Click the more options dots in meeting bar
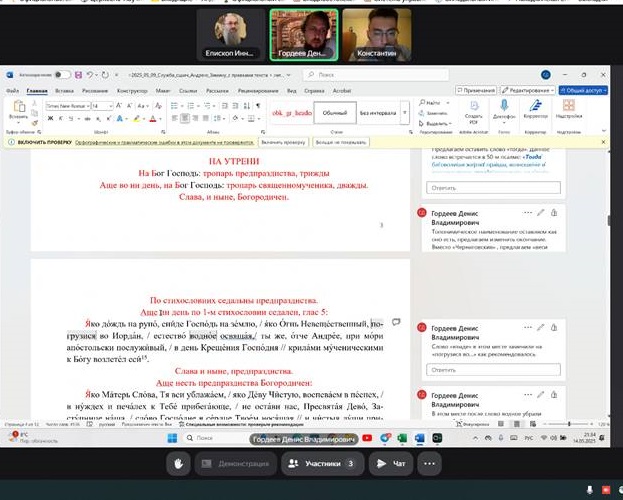 tap(429, 463)
